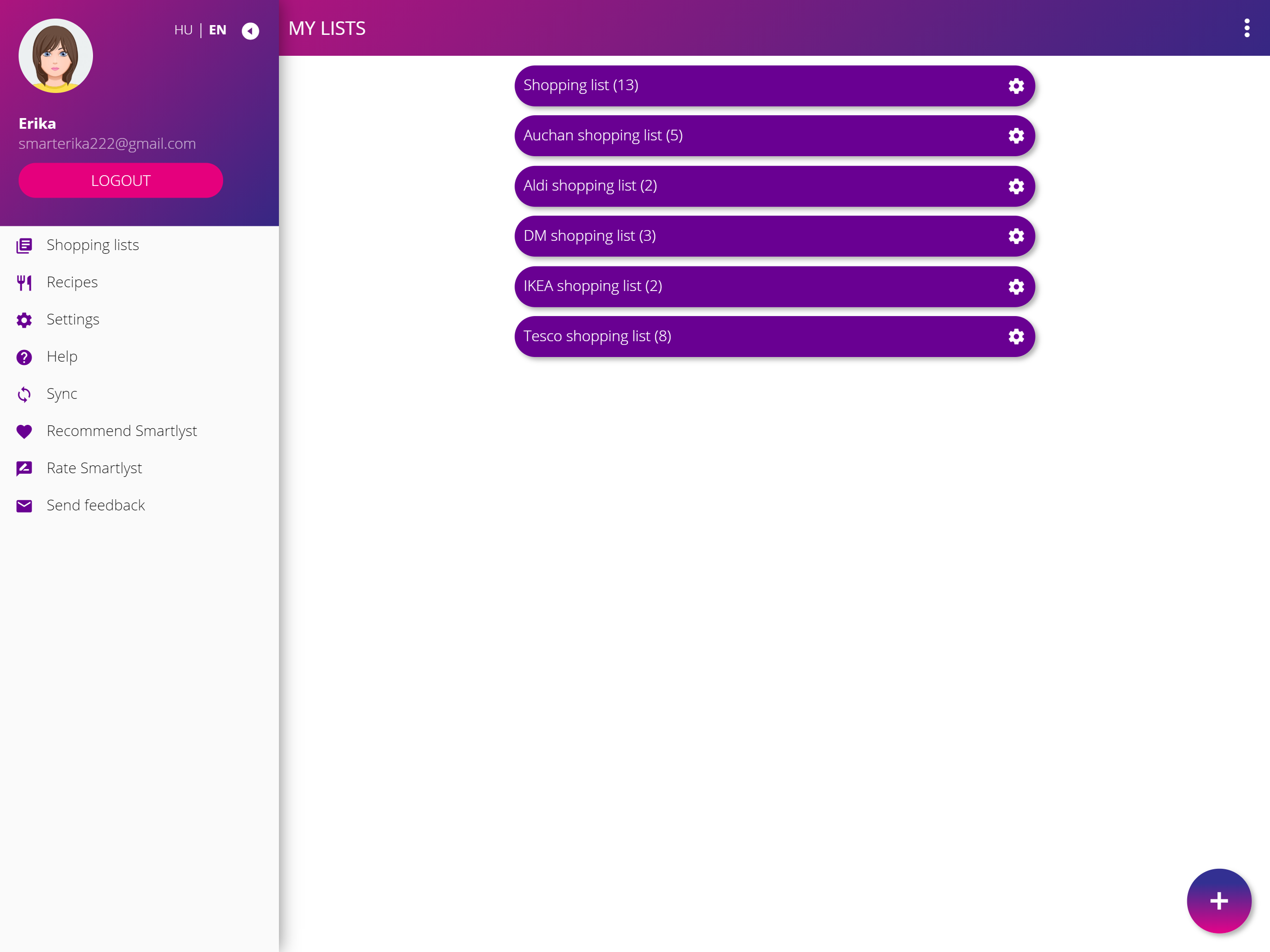Viewport: 1270px width, 952px height.
Task: Open IKEA shopping list (2)
Action: [774, 286]
